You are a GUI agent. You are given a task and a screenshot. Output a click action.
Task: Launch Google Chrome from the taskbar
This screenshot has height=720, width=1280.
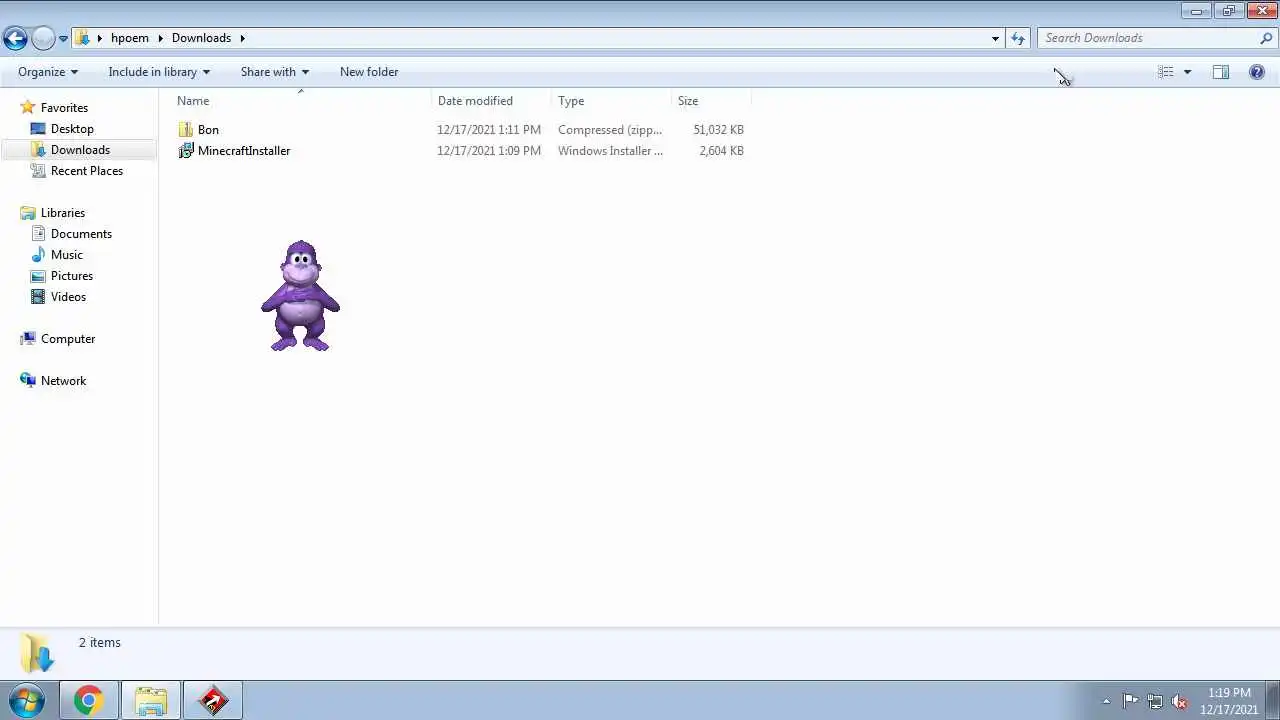pyautogui.click(x=88, y=700)
